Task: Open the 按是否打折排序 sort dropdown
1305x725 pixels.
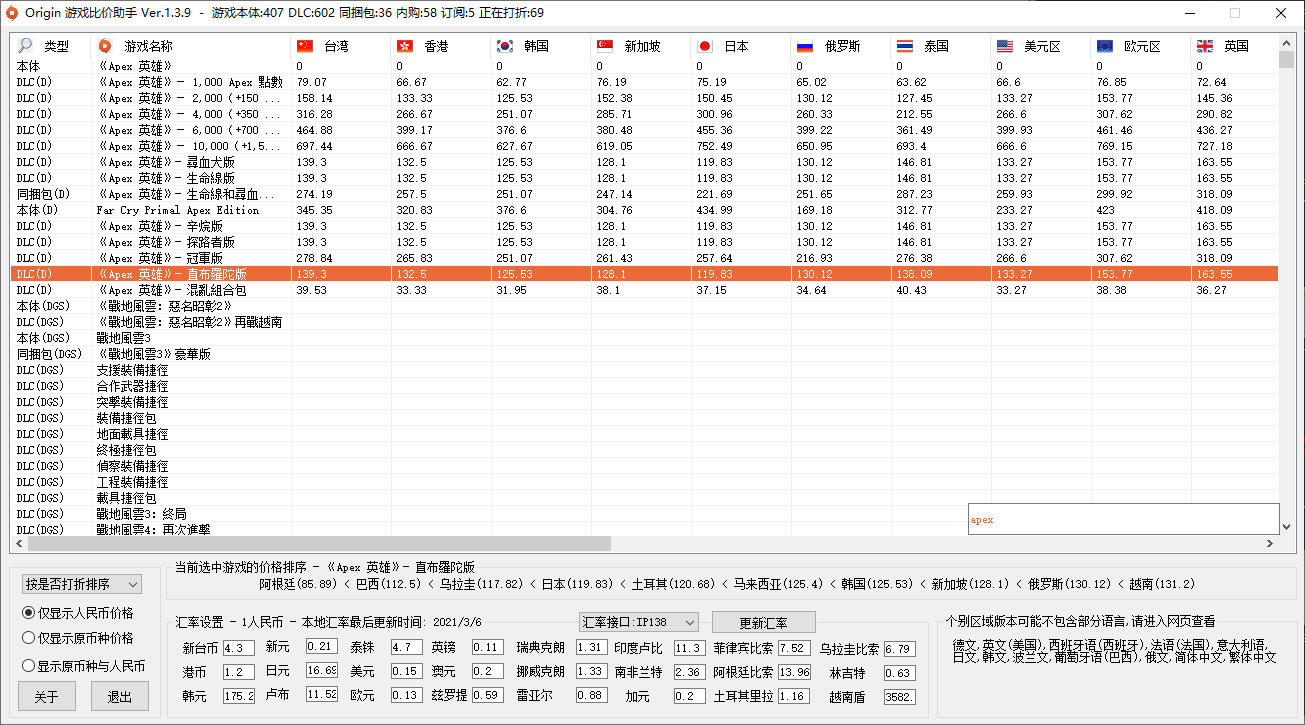Action: tap(82, 584)
